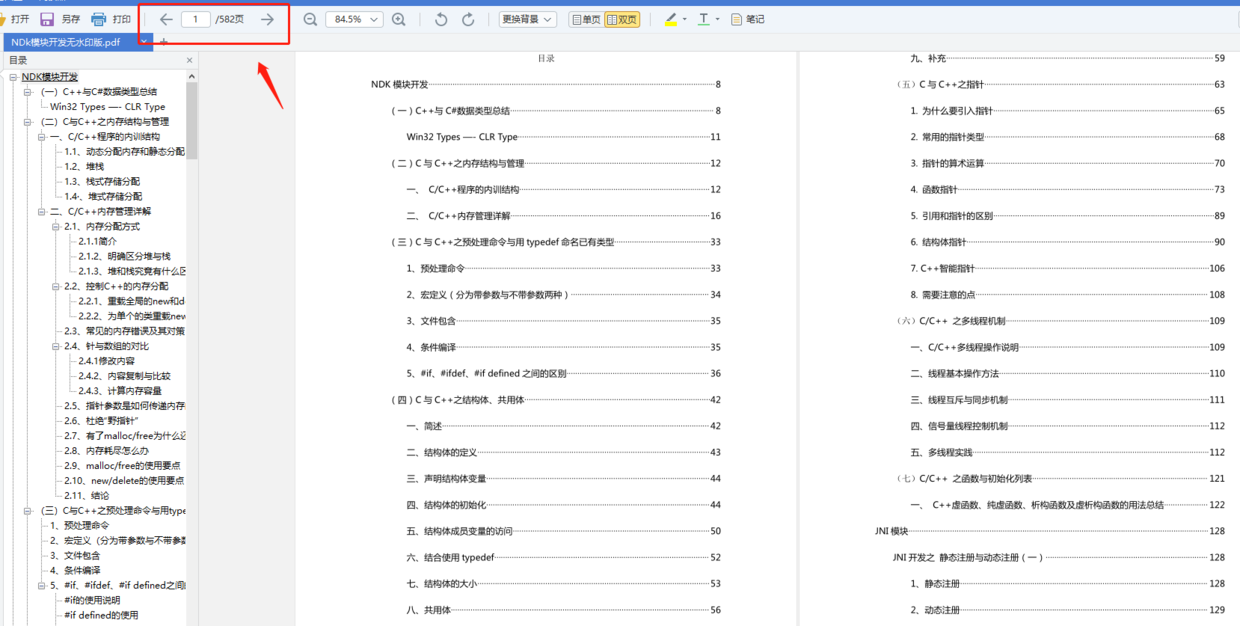Open the 更换背景 background dropdown
The width and height of the screenshot is (1240, 626).
527,18
